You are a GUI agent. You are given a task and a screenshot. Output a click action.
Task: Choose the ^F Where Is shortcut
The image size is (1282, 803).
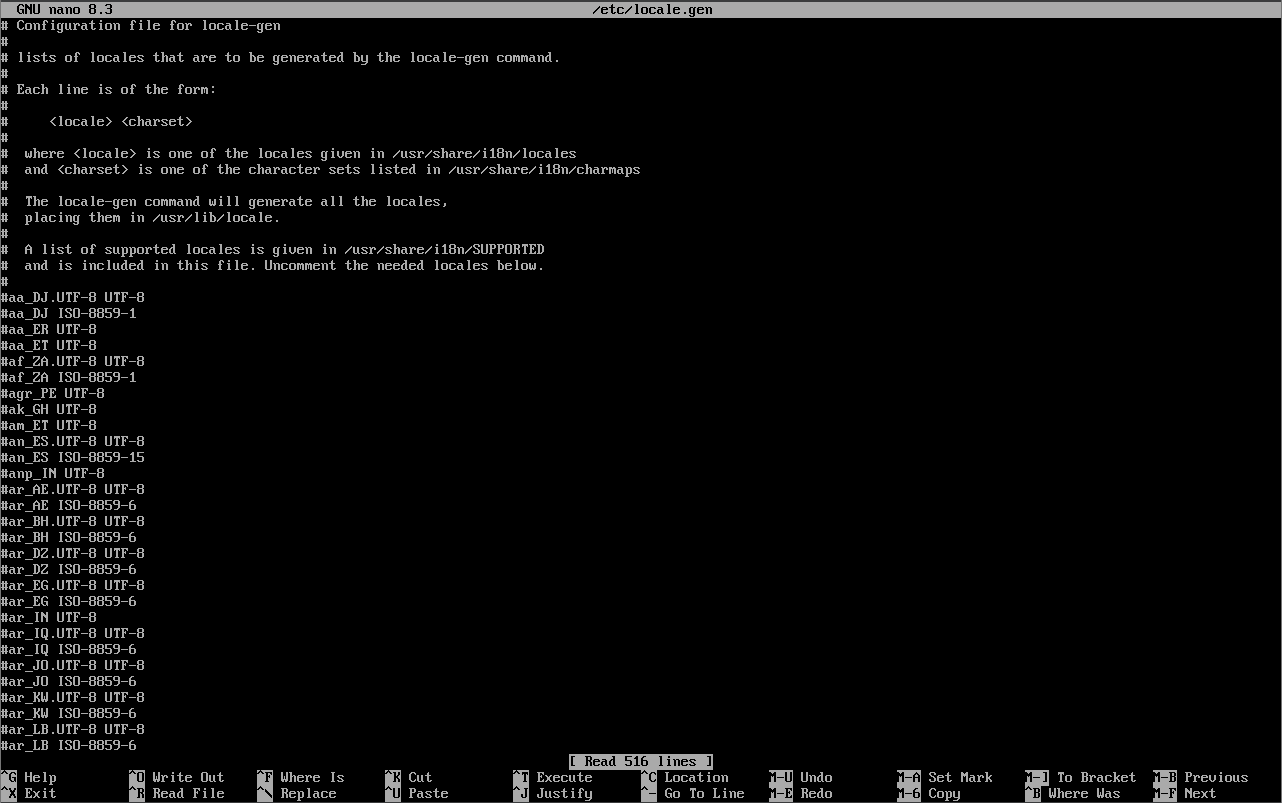coord(300,777)
